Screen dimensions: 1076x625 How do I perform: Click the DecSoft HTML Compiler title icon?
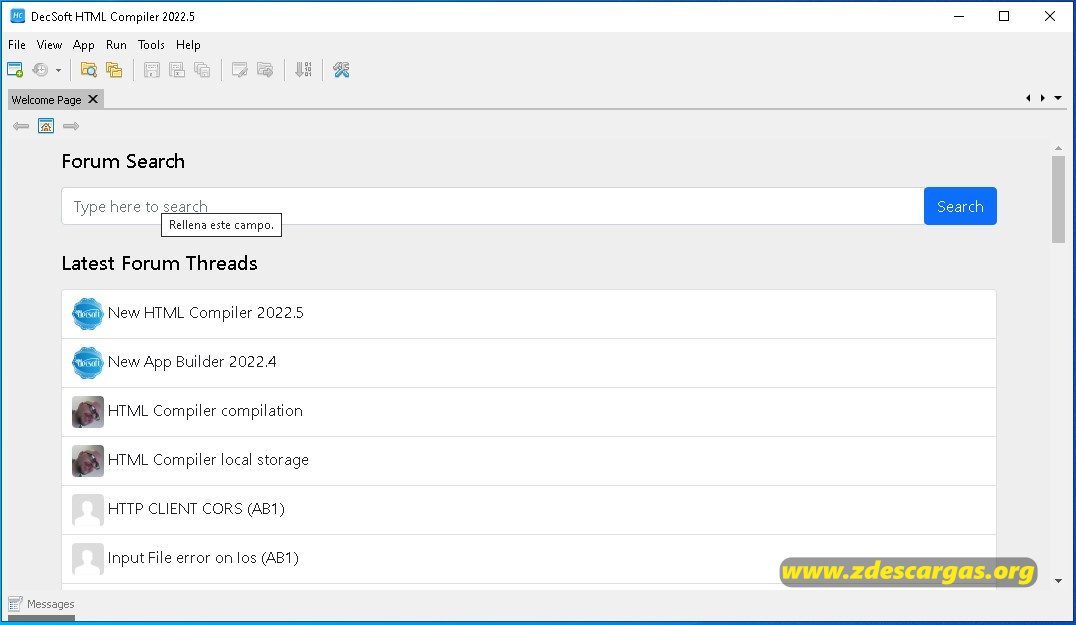click(x=18, y=16)
